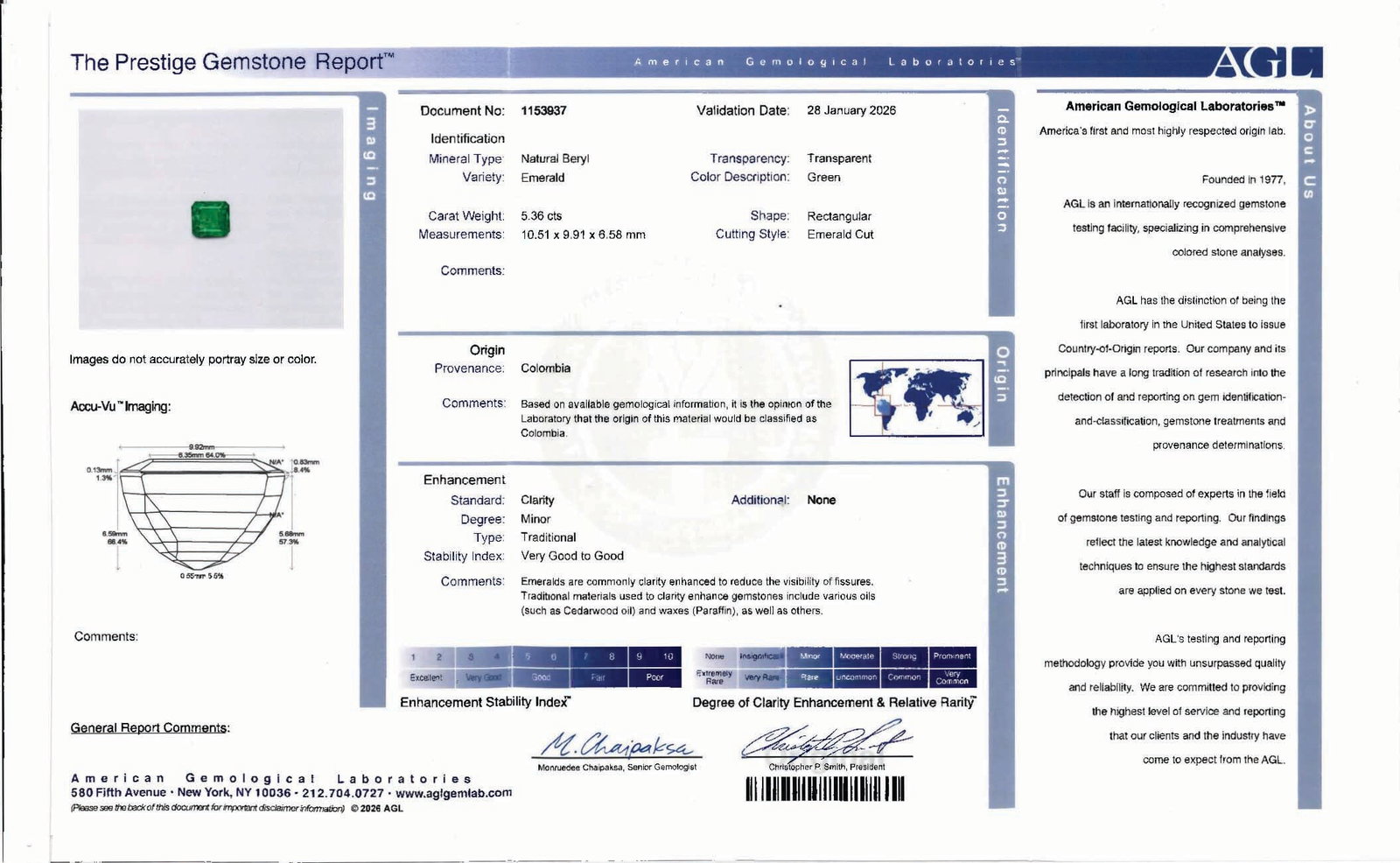Click the vertical "Imaging" section label
The image size is (1400, 863).
coord(372,153)
